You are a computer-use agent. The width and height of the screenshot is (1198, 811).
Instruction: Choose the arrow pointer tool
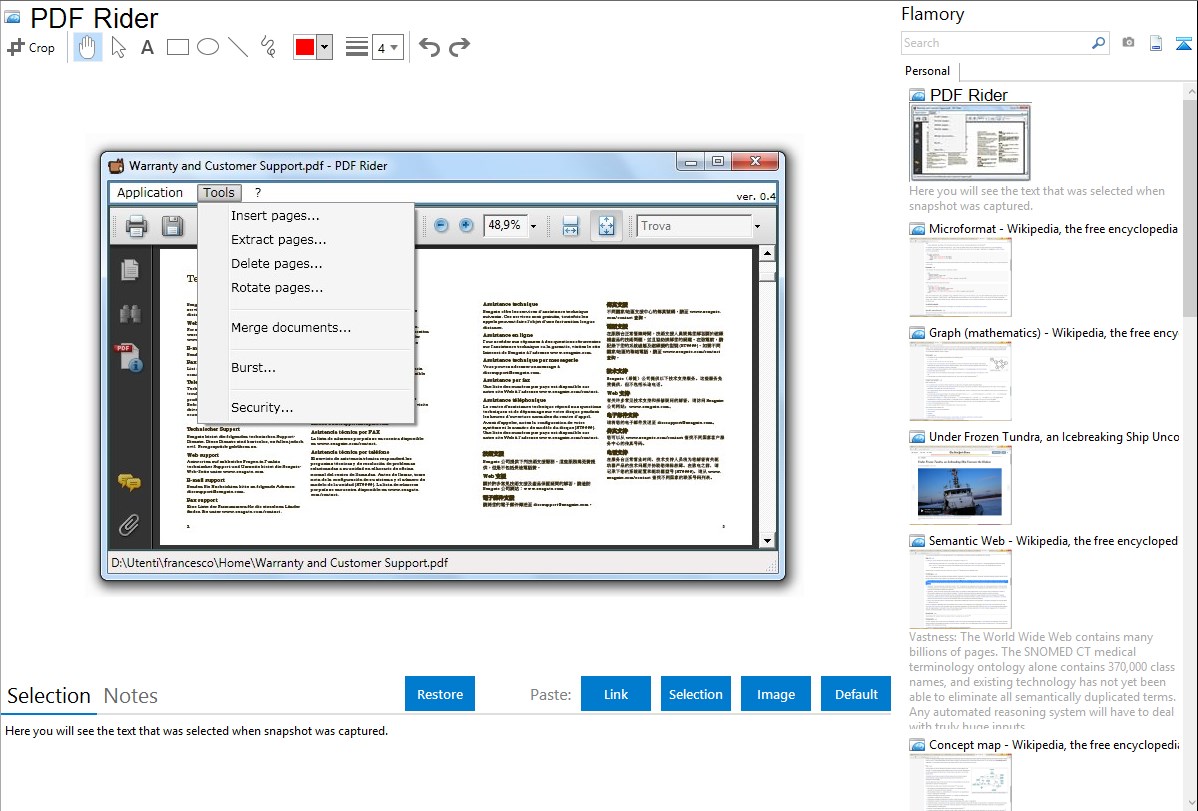[x=118, y=47]
